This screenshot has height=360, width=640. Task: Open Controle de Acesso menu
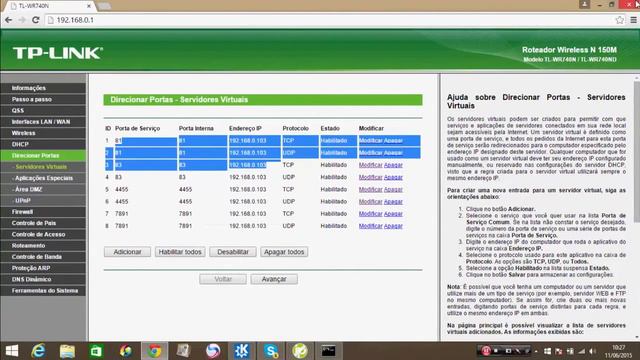[43, 234]
